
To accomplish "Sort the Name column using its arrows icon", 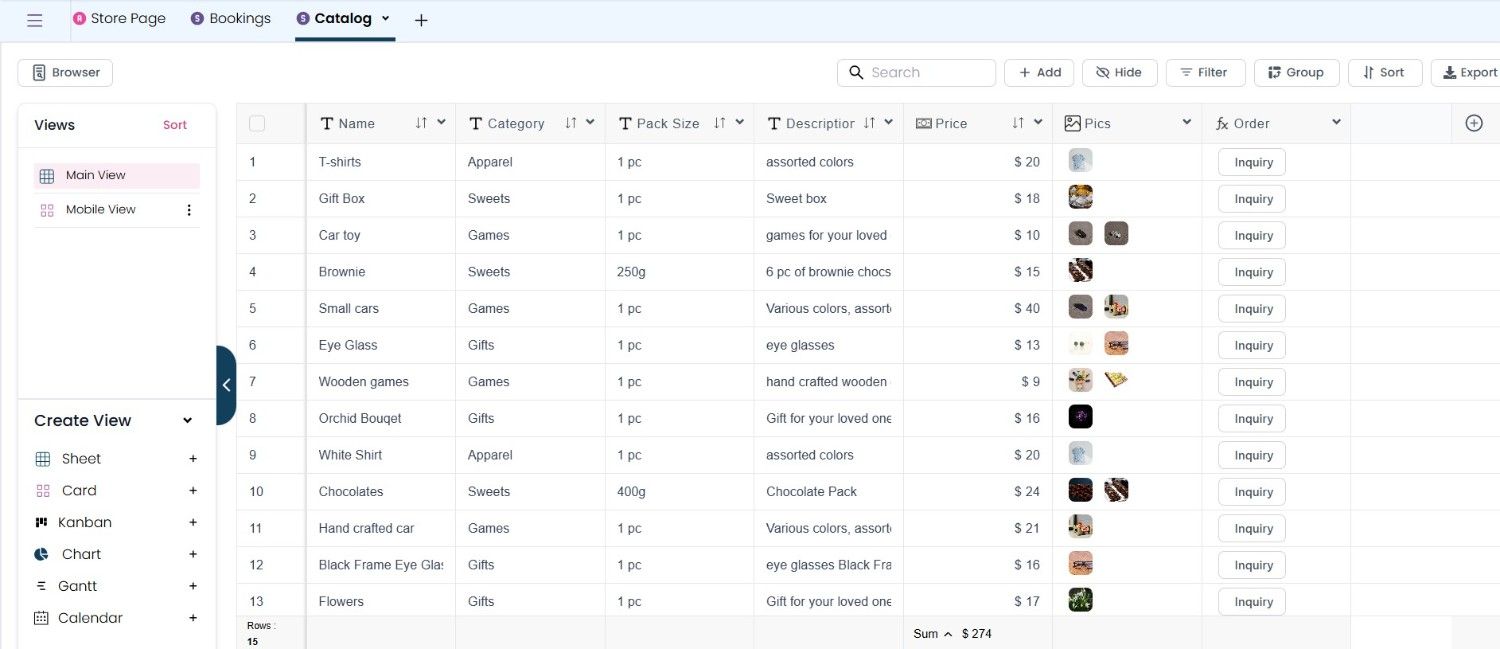I will coord(421,123).
